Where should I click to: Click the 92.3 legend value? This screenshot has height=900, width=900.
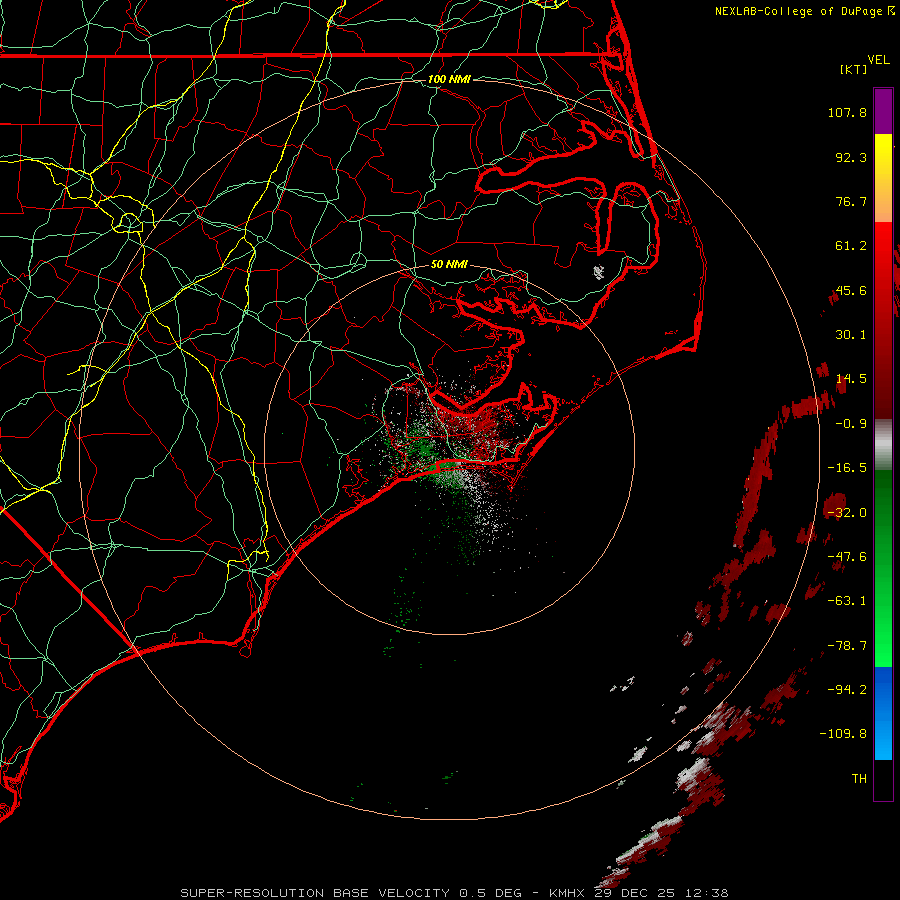coord(851,157)
